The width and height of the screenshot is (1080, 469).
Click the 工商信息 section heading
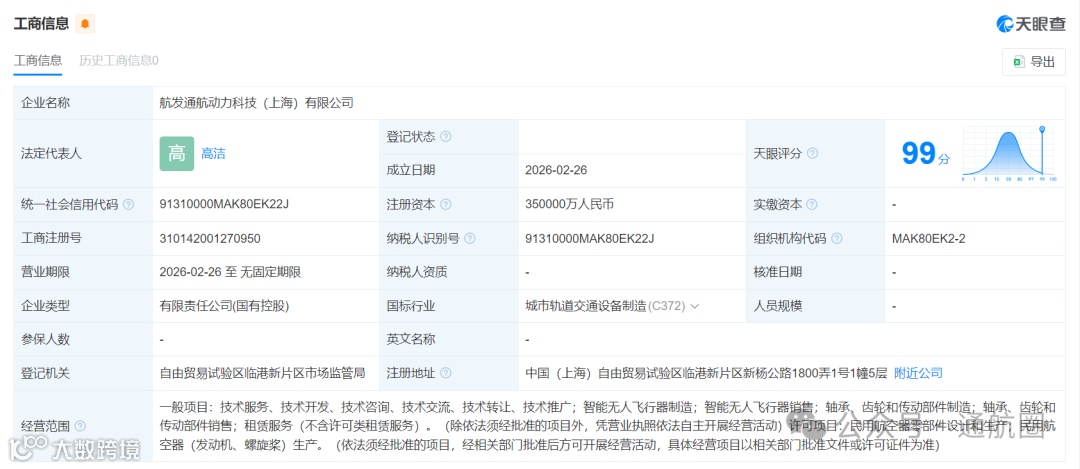coord(41,23)
